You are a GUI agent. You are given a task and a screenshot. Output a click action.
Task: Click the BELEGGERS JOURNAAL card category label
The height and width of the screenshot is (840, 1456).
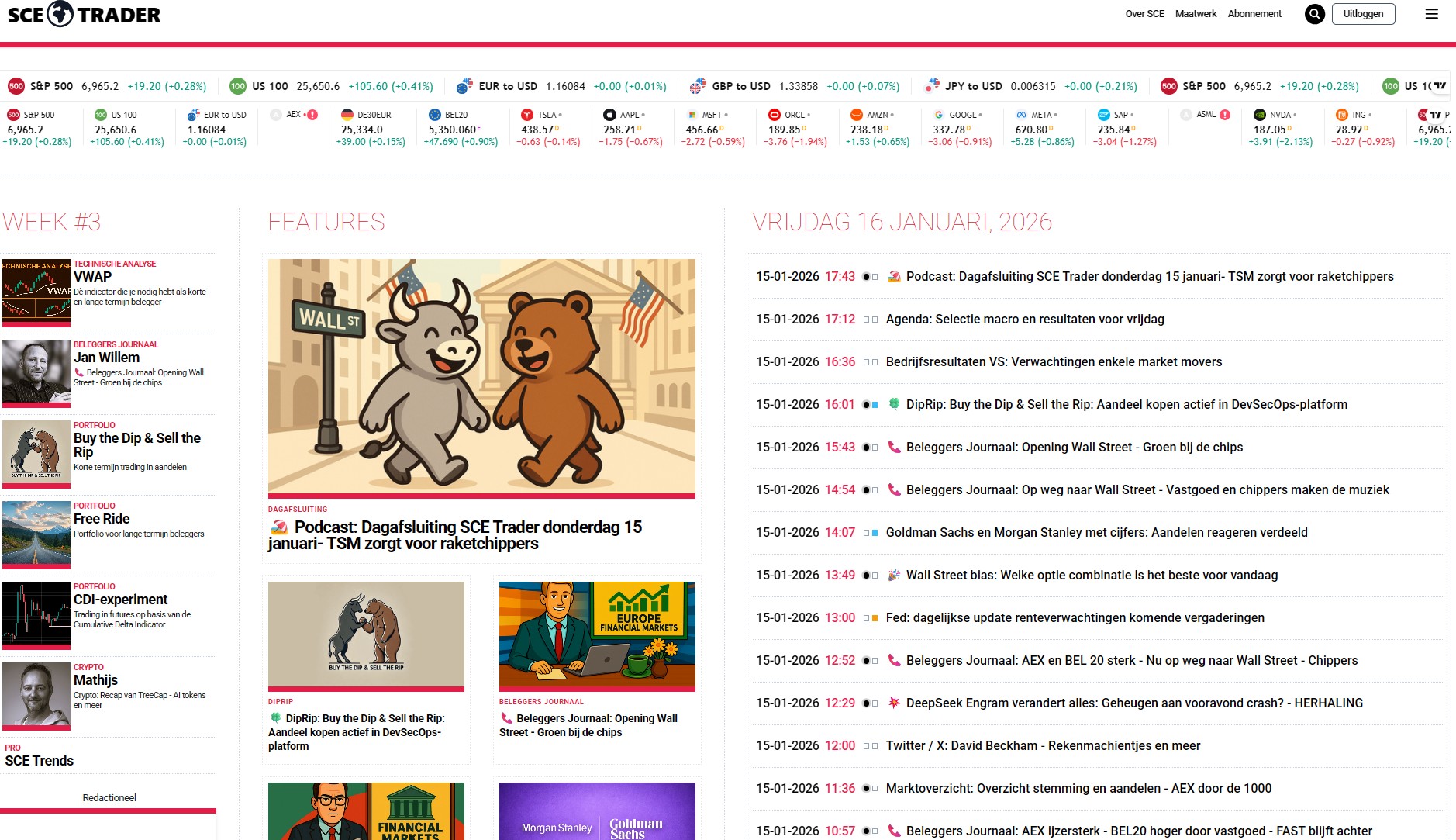click(541, 702)
